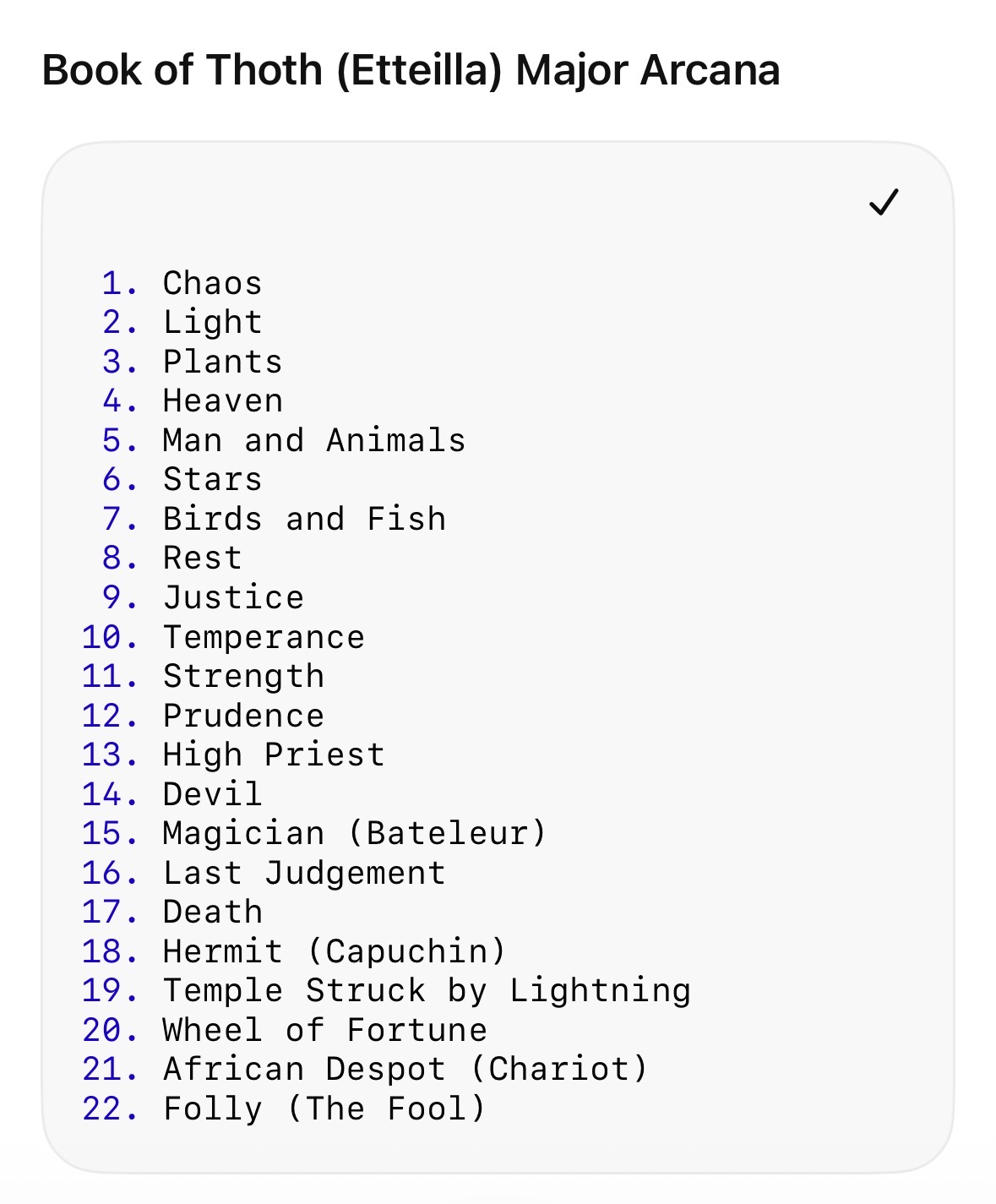This screenshot has width=996, height=1204.
Task: Select the 'Light' list entry
Action: pyautogui.click(x=212, y=323)
